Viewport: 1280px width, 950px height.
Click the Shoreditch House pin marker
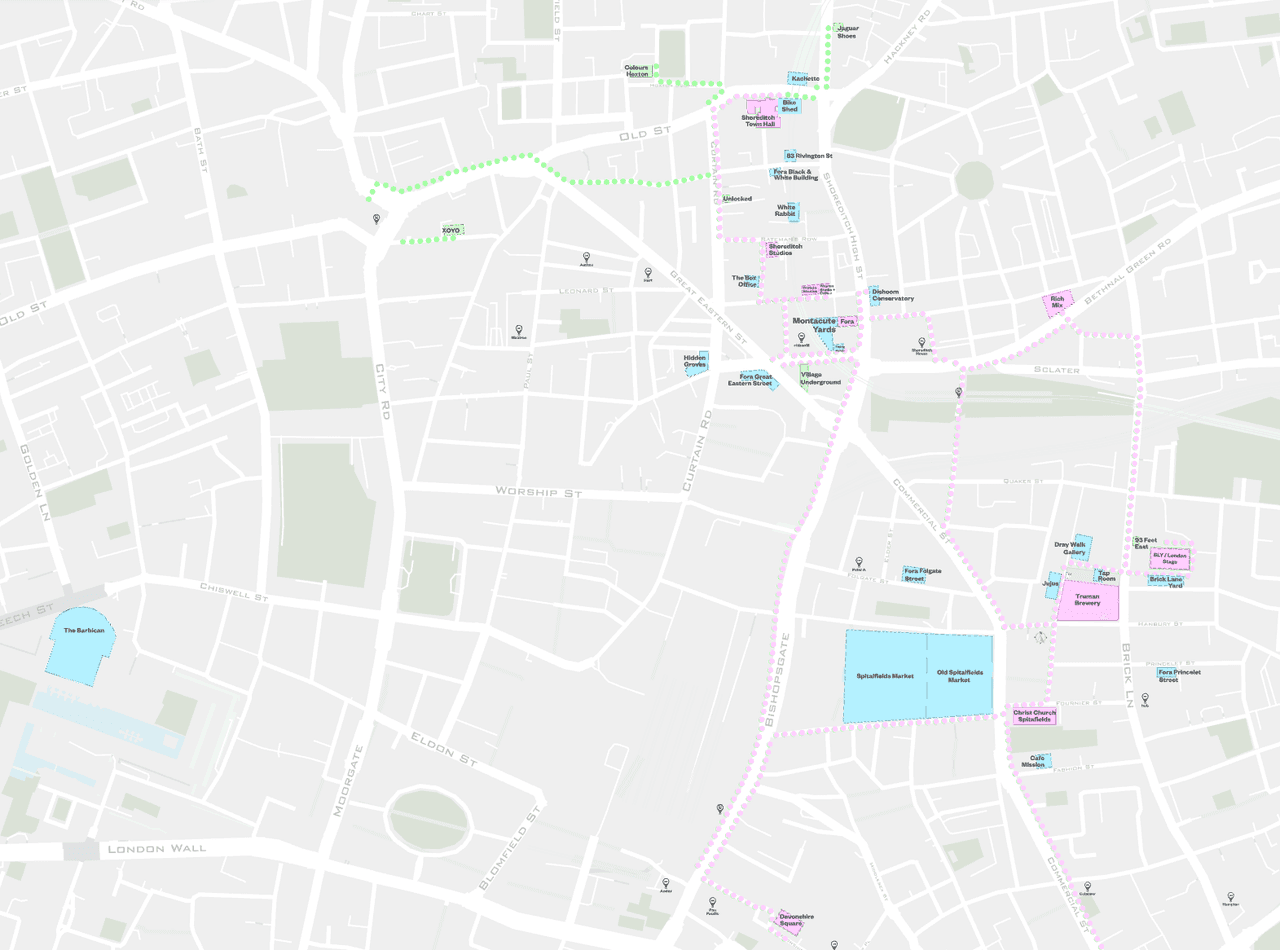(x=922, y=342)
